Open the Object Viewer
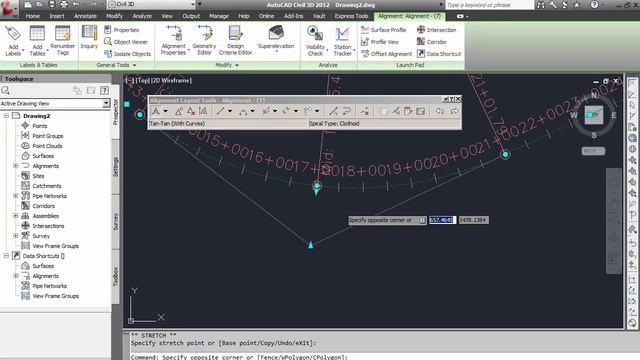The image size is (640, 360). coord(126,42)
